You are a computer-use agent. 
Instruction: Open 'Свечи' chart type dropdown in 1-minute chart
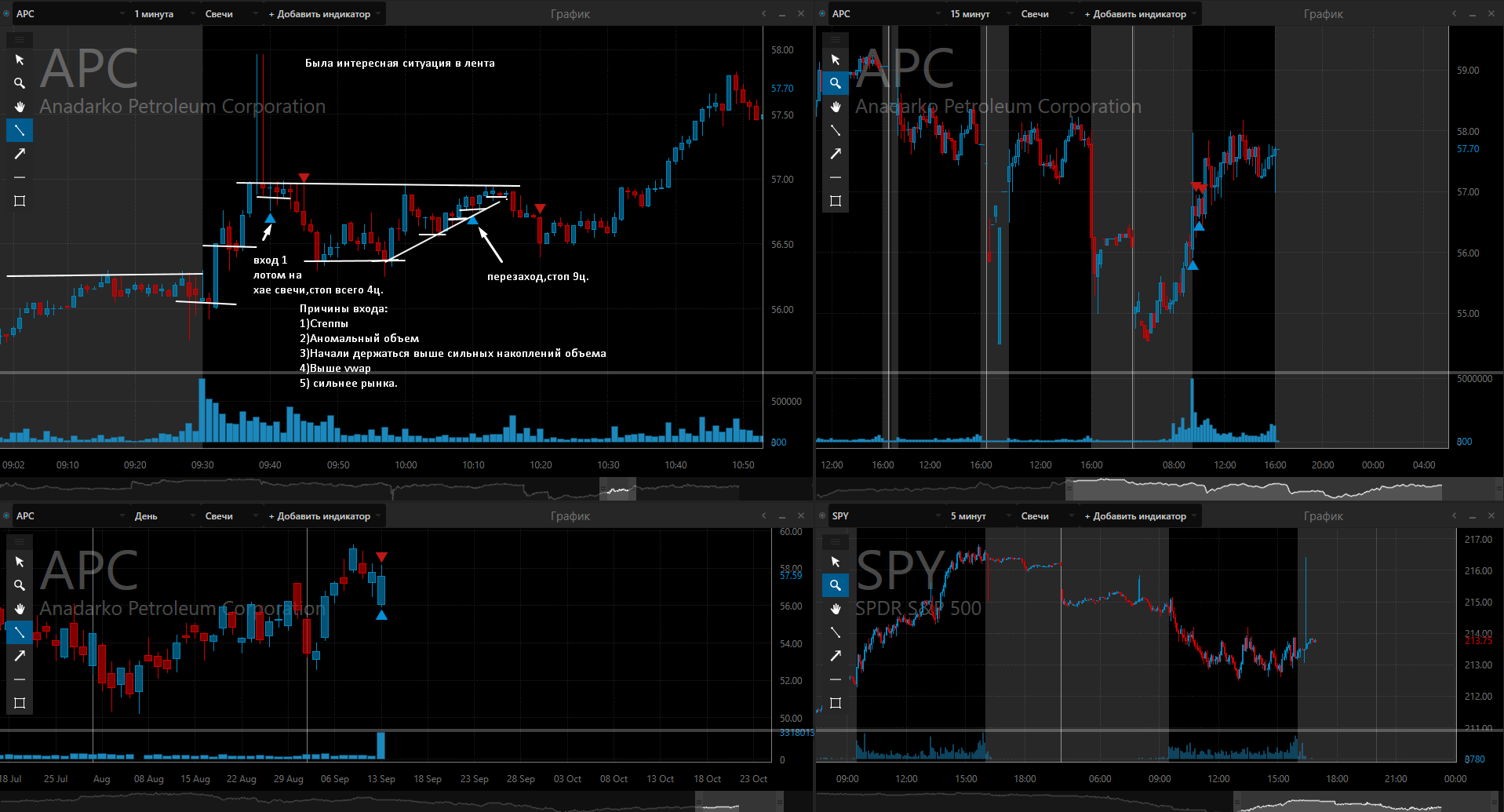click(231, 13)
